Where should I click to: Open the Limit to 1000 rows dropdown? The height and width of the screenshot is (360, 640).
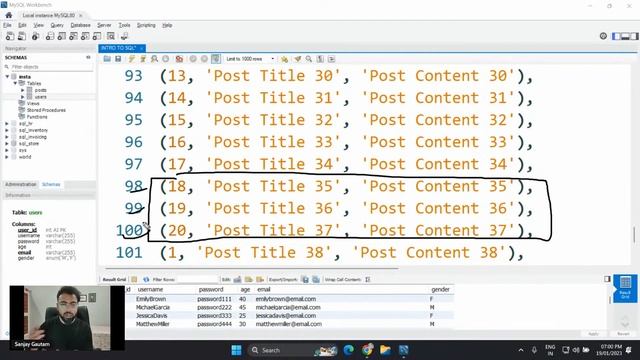click(250, 59)
